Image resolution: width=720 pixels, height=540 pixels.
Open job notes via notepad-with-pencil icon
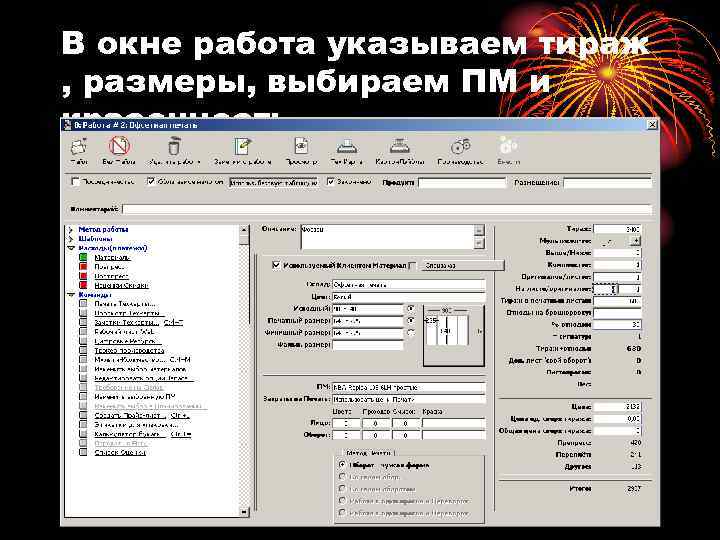click(x=242, y=146)
